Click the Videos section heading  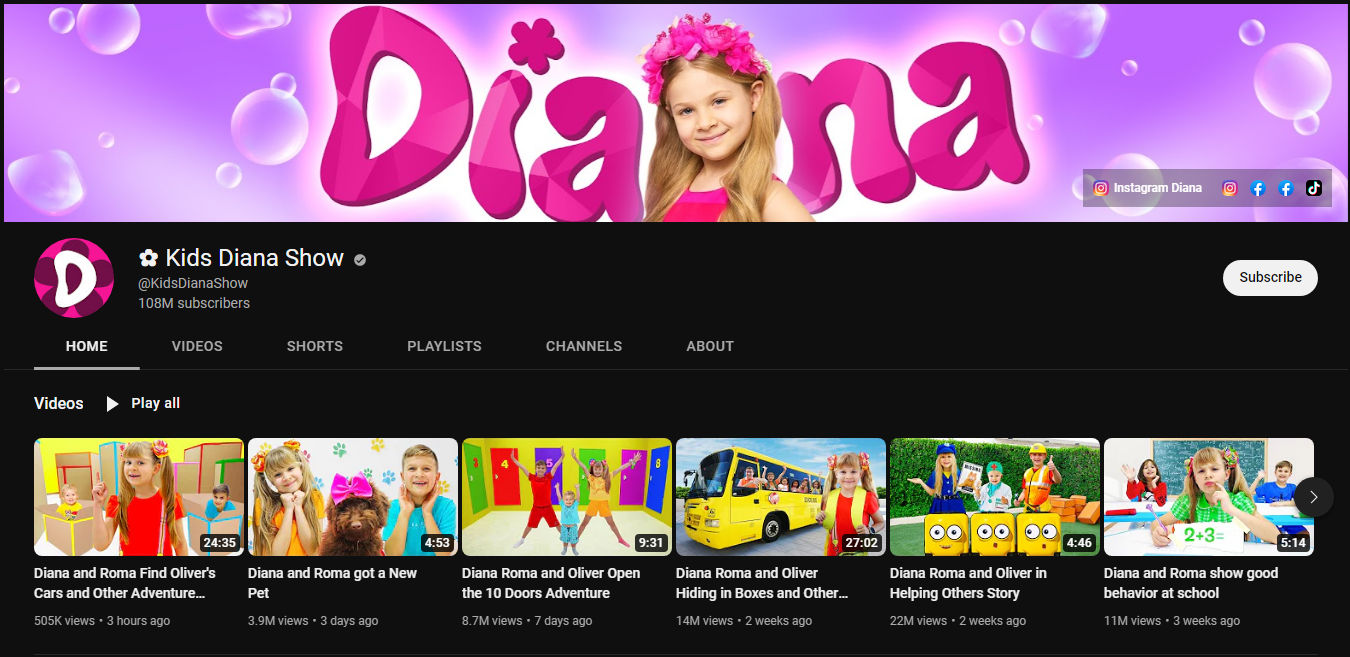(59, 403)
